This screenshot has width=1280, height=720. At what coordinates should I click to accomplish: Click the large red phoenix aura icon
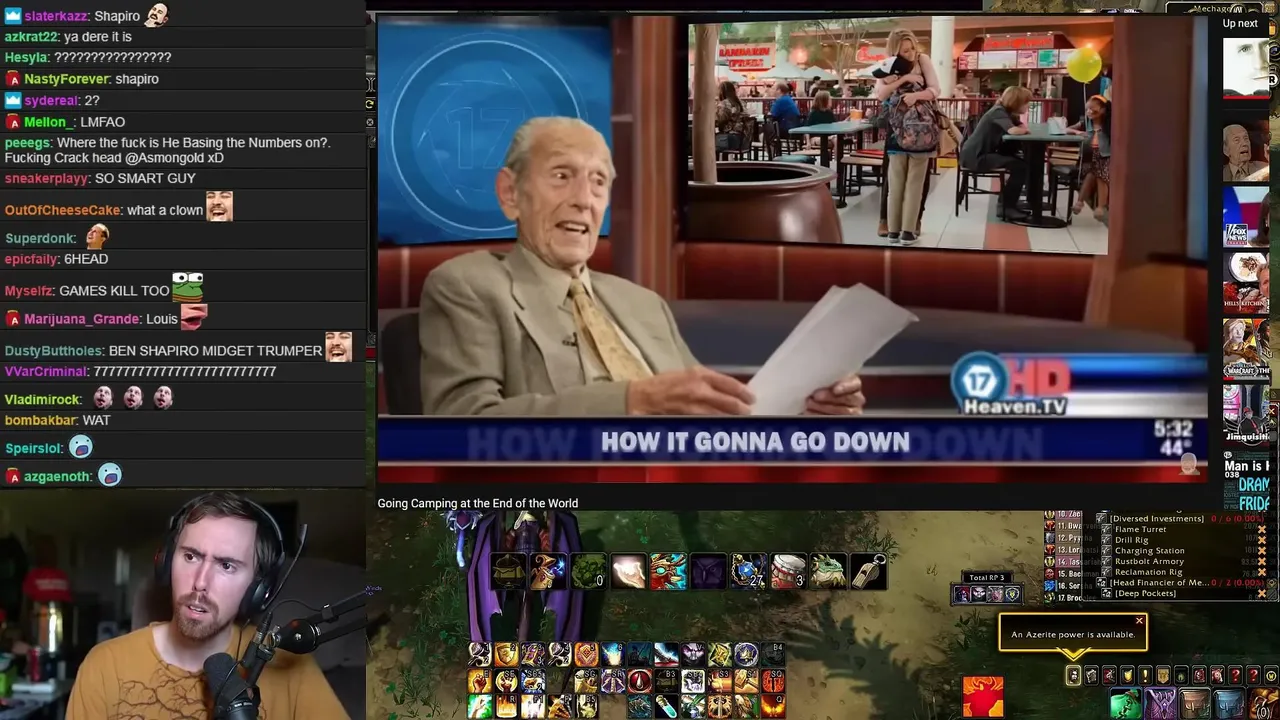click(x=983, y=697)
